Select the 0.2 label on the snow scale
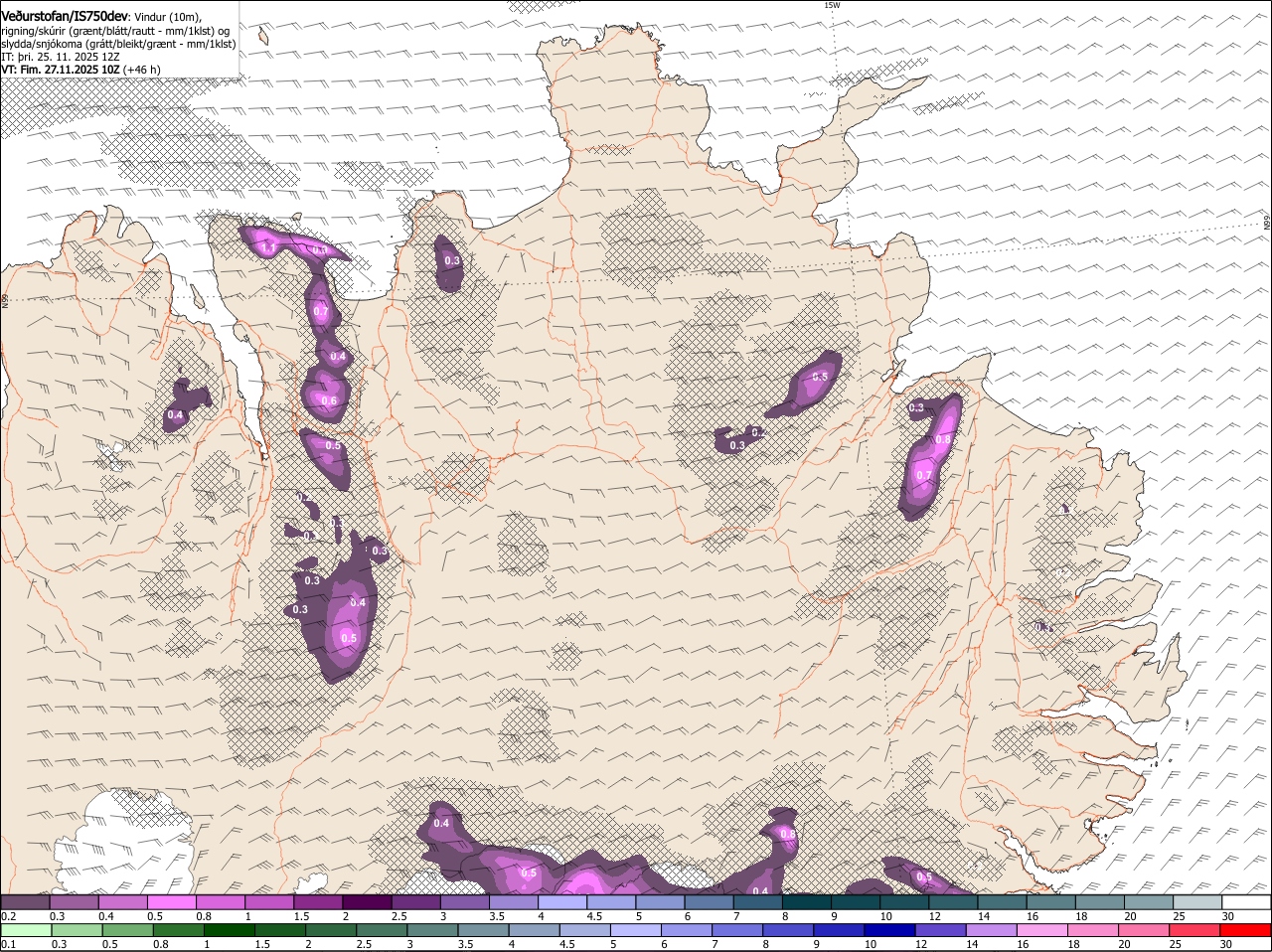1272x952 pixels. 9,915
